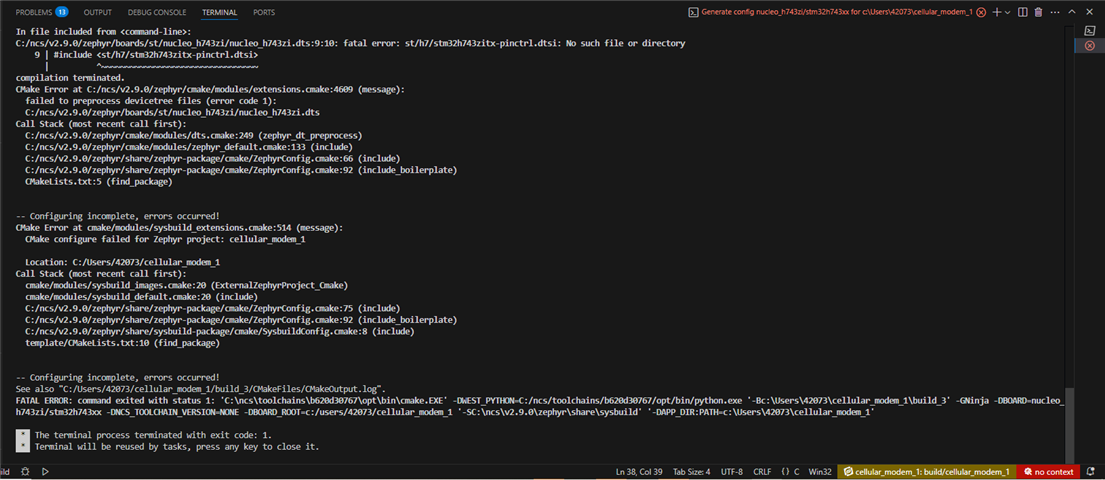Screen dimensions: 1105x480
Task: Switch to the OUTPUT tab
Action: pyautogui.click(x=97, y=13)
